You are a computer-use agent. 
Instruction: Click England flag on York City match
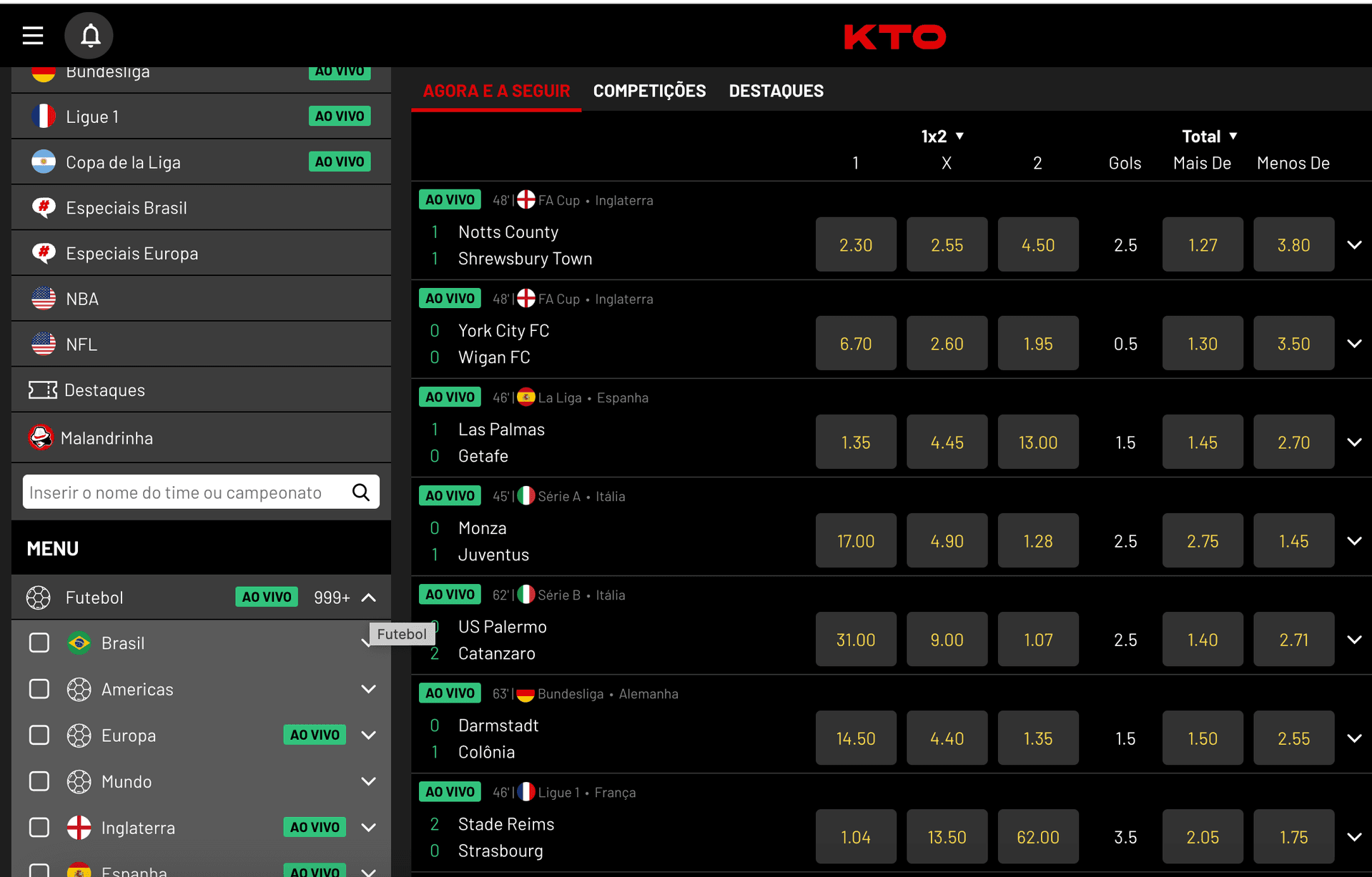click(x=526, y=298)
